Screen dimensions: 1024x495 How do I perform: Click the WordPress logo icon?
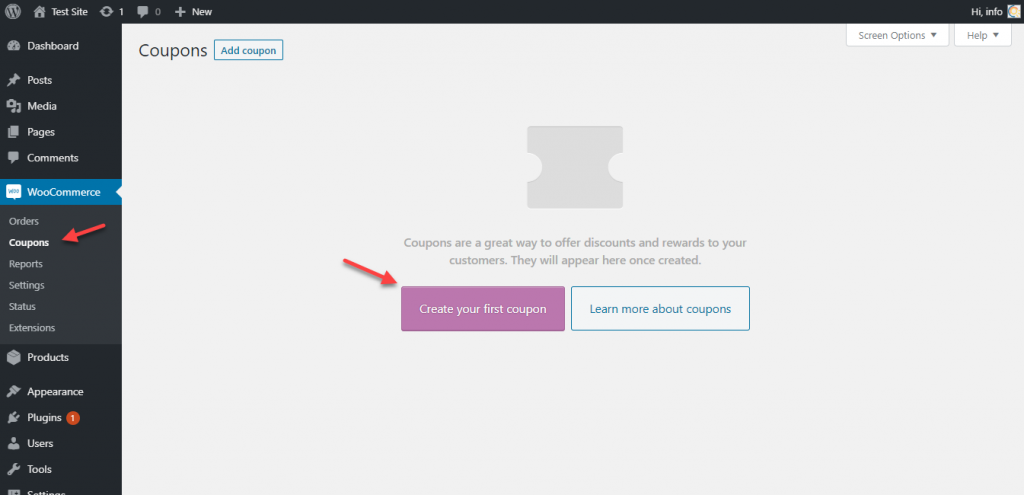coord(13,11)
